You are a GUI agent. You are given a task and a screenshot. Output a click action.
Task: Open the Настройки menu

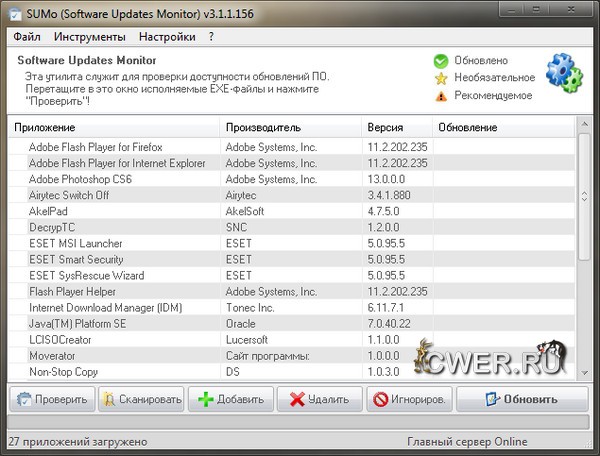click(167, 37)
